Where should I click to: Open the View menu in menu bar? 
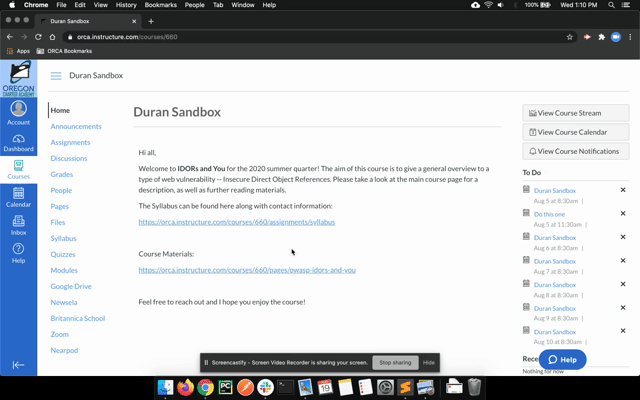pos(100,5)
